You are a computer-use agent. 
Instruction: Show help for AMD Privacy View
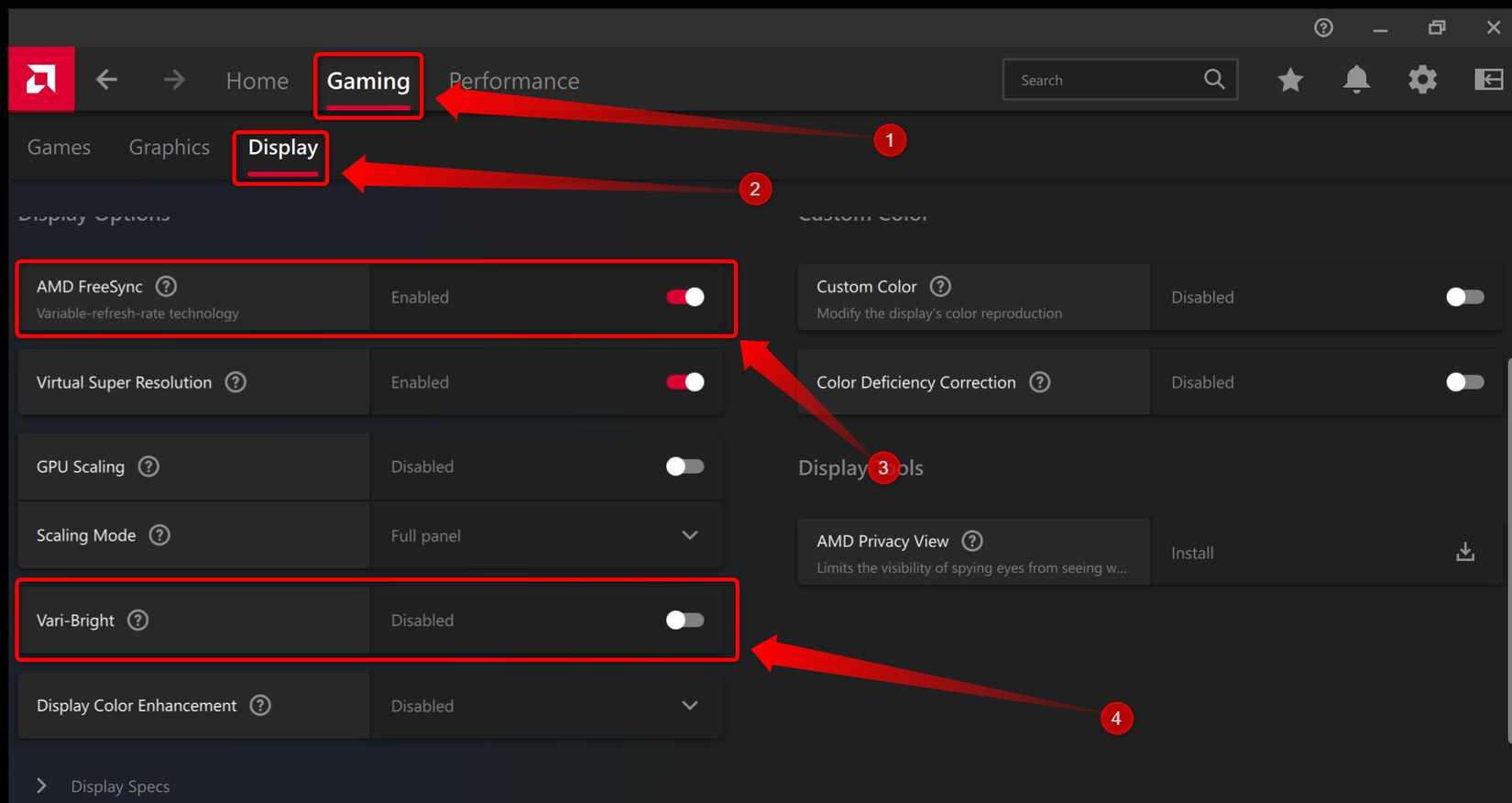pyautogui.click(x=972, y=541)
